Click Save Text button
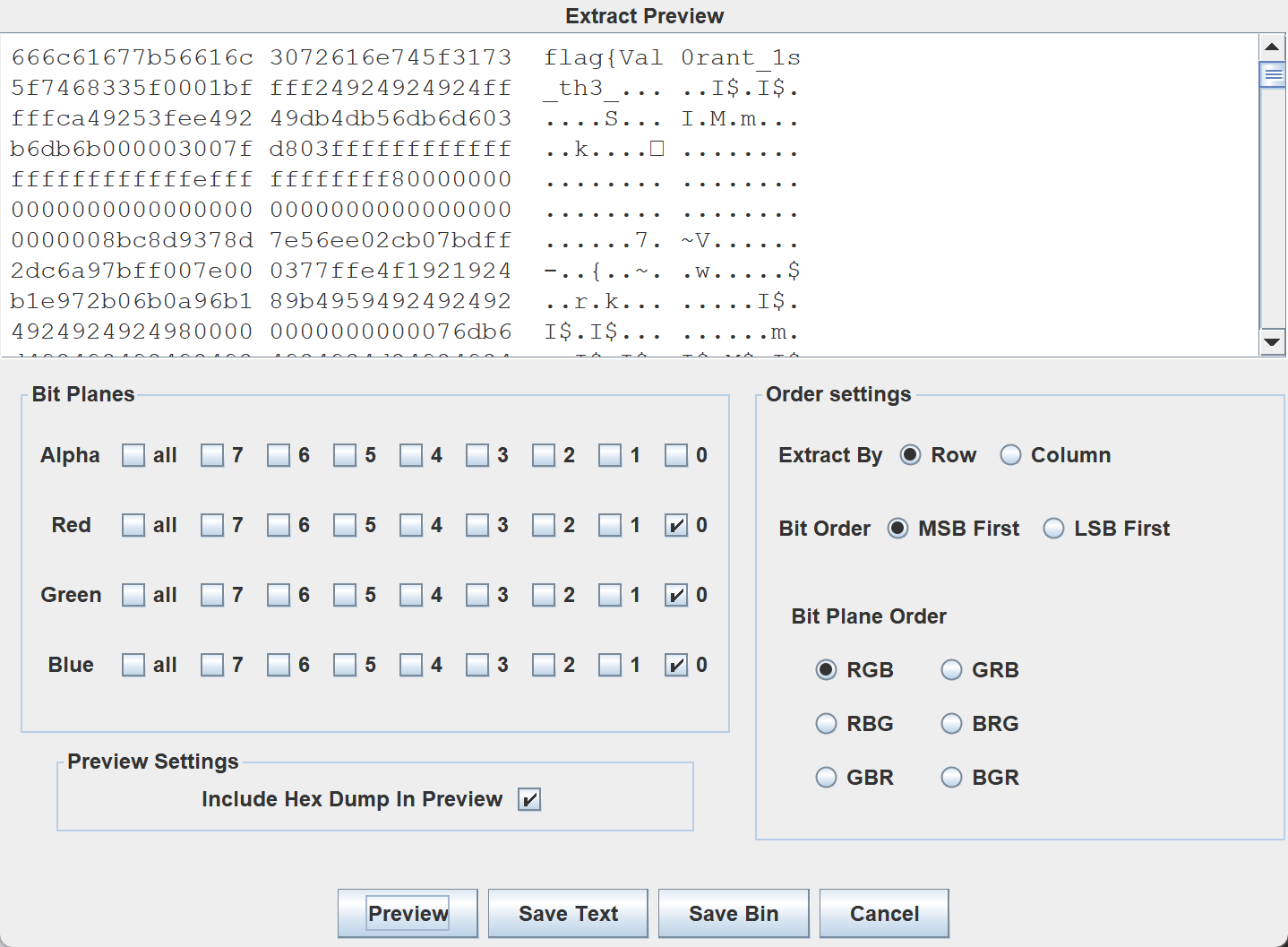The width and height of the screenshot is (1288, 947). (x=568, y=913)
